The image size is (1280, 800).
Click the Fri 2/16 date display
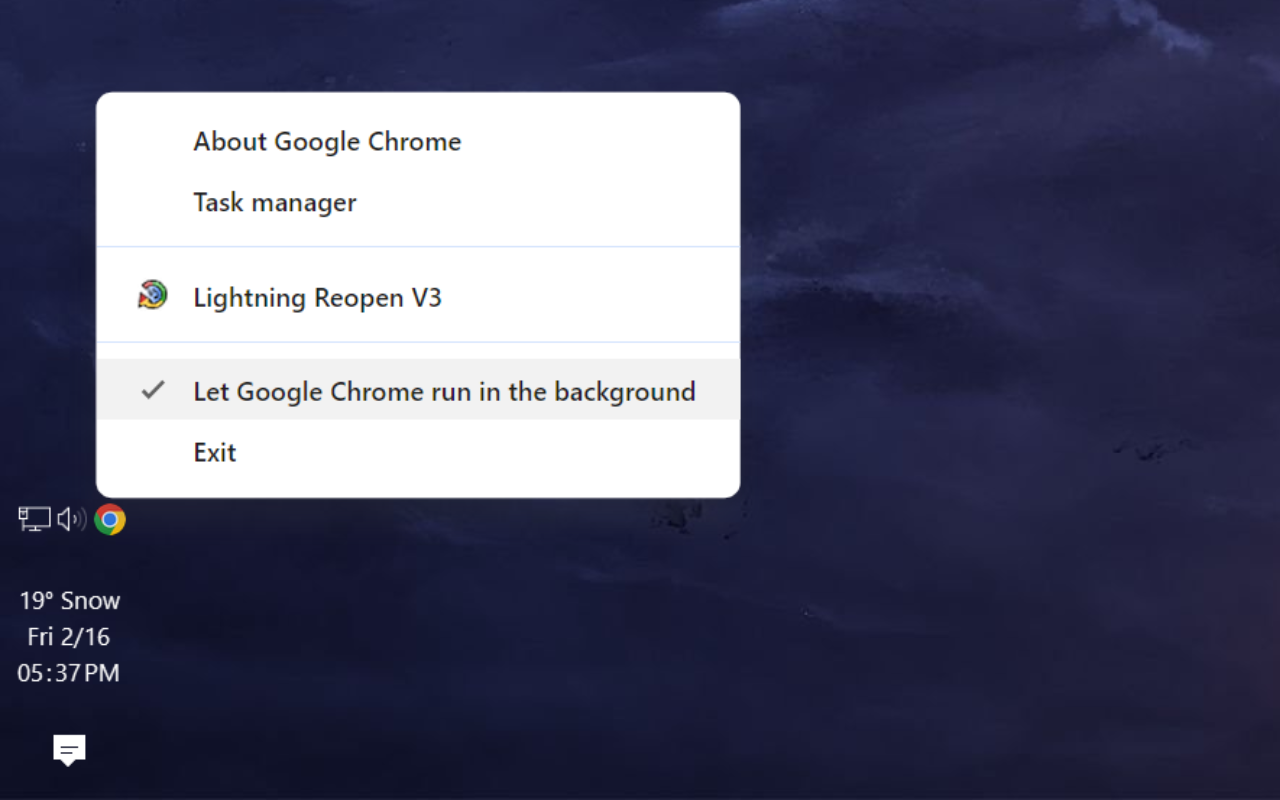[69, 636]
